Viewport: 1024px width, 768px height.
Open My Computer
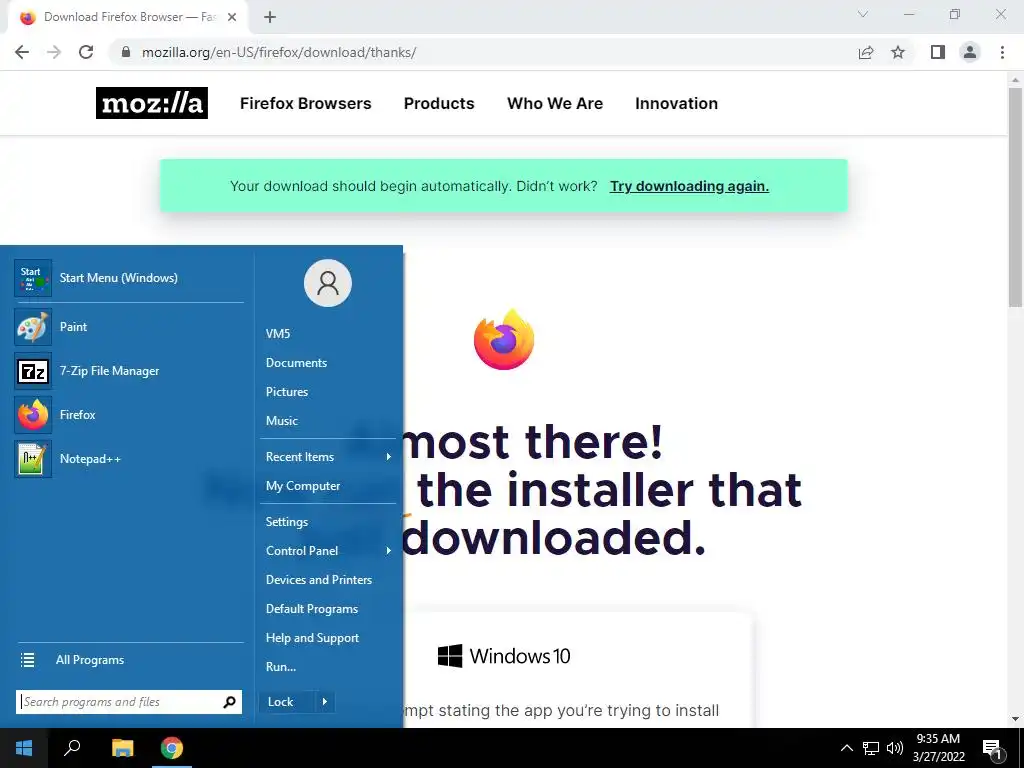303,486
